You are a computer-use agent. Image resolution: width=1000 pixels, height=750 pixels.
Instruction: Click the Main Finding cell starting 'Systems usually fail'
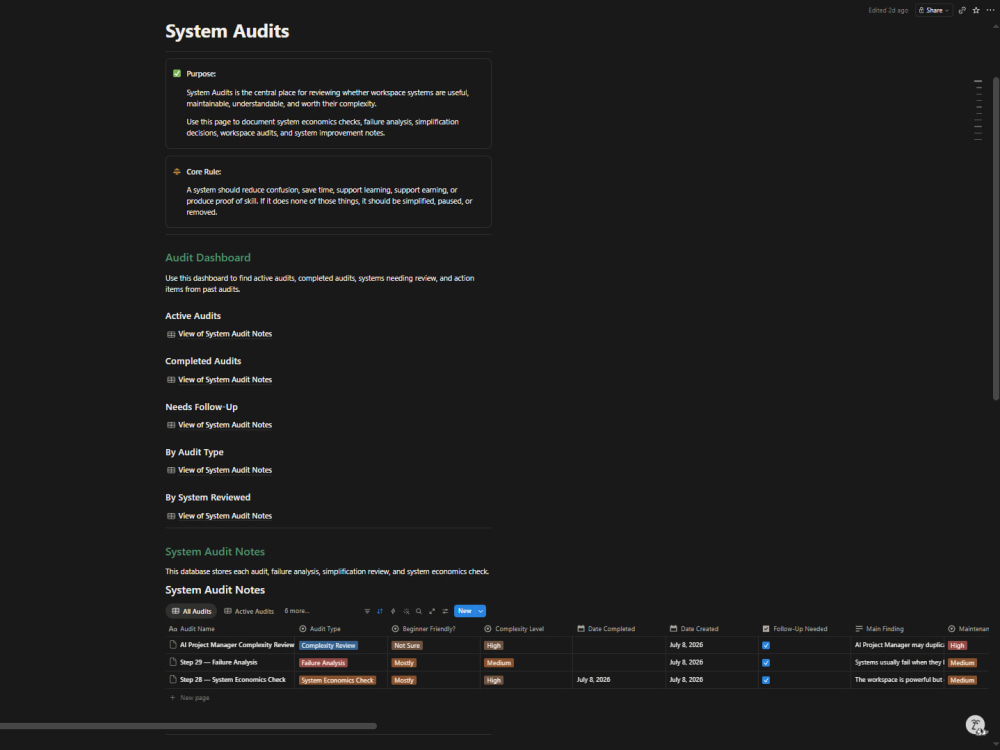(897, 663)
